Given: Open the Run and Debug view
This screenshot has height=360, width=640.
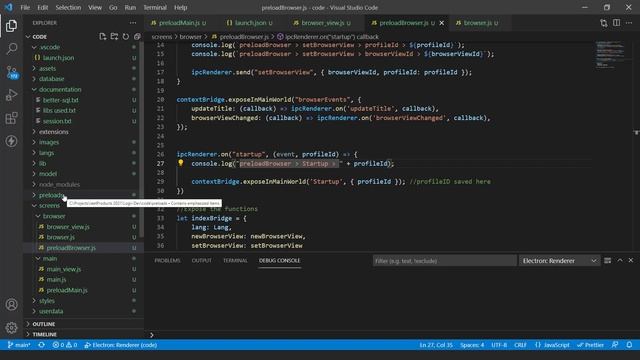Looking at the screenshot, I should coord(11,95).
